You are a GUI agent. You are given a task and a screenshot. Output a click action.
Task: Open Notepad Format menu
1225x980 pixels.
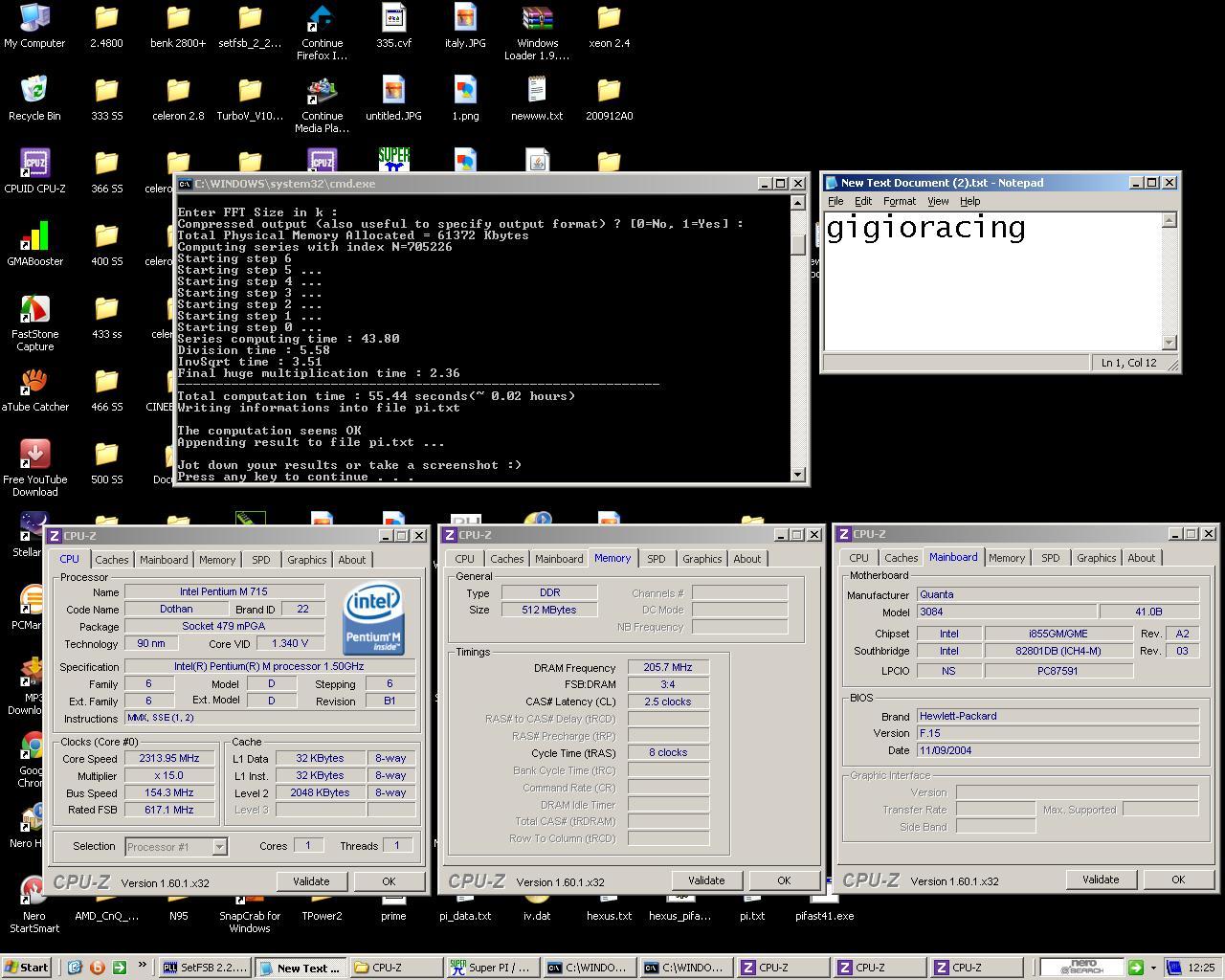pos(900,201)
